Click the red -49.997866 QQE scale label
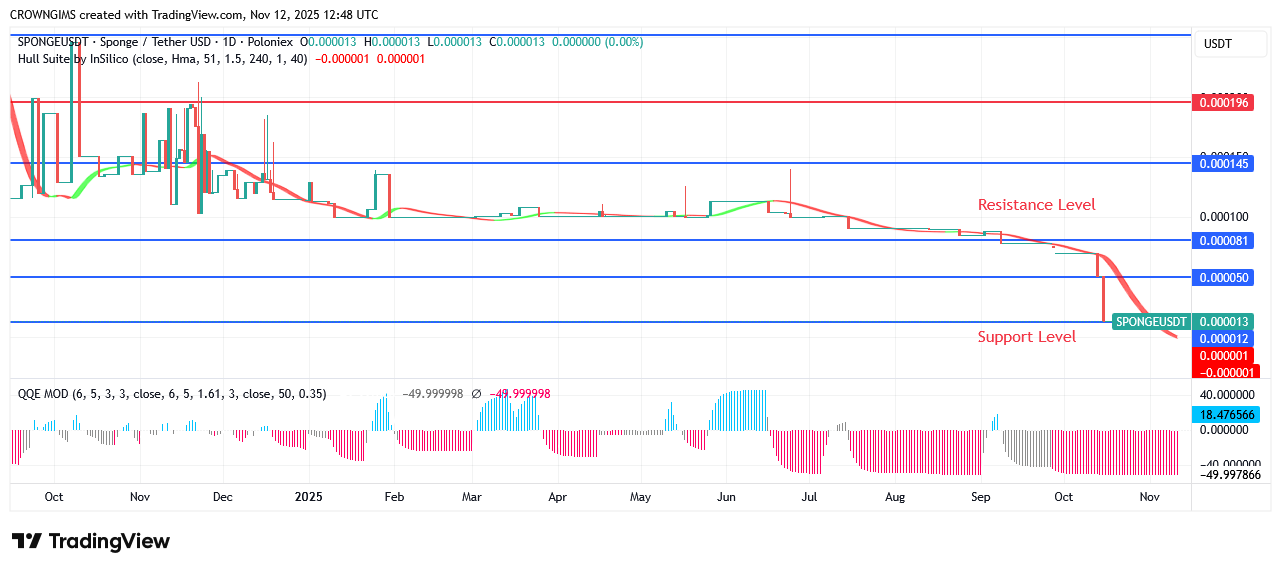Image resolution: width=1281 pixels, height=571 pixels. 1224,475
